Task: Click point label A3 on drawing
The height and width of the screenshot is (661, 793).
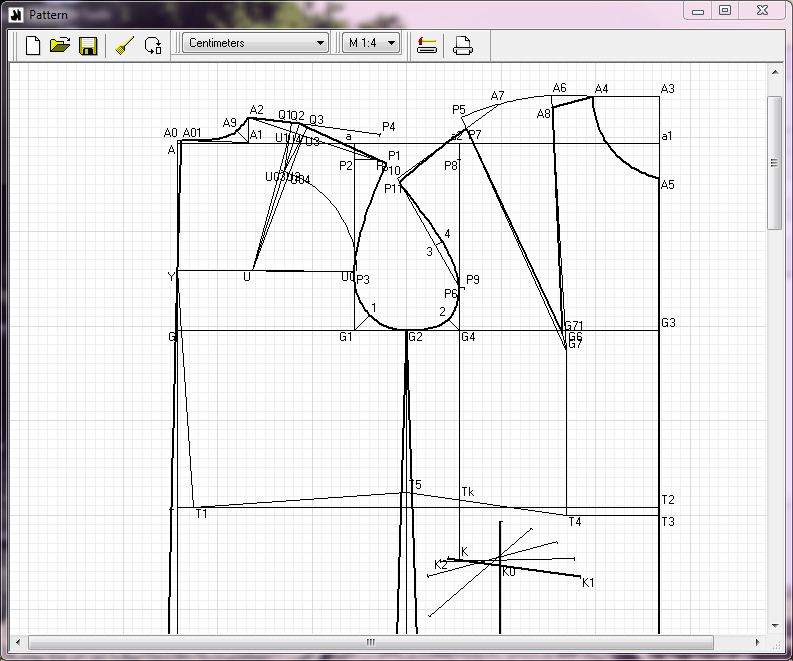Action: pos(668,89)
